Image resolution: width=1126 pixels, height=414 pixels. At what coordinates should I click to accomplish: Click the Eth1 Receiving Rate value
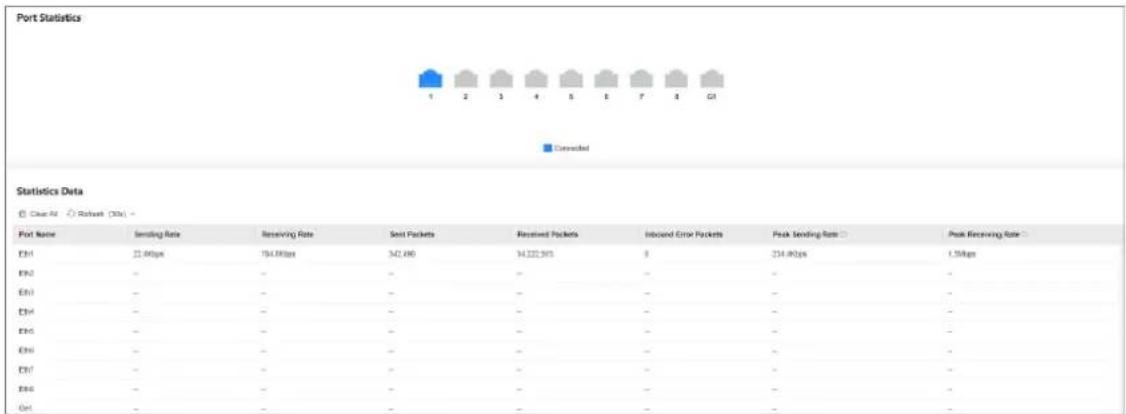tap(279, 254)
